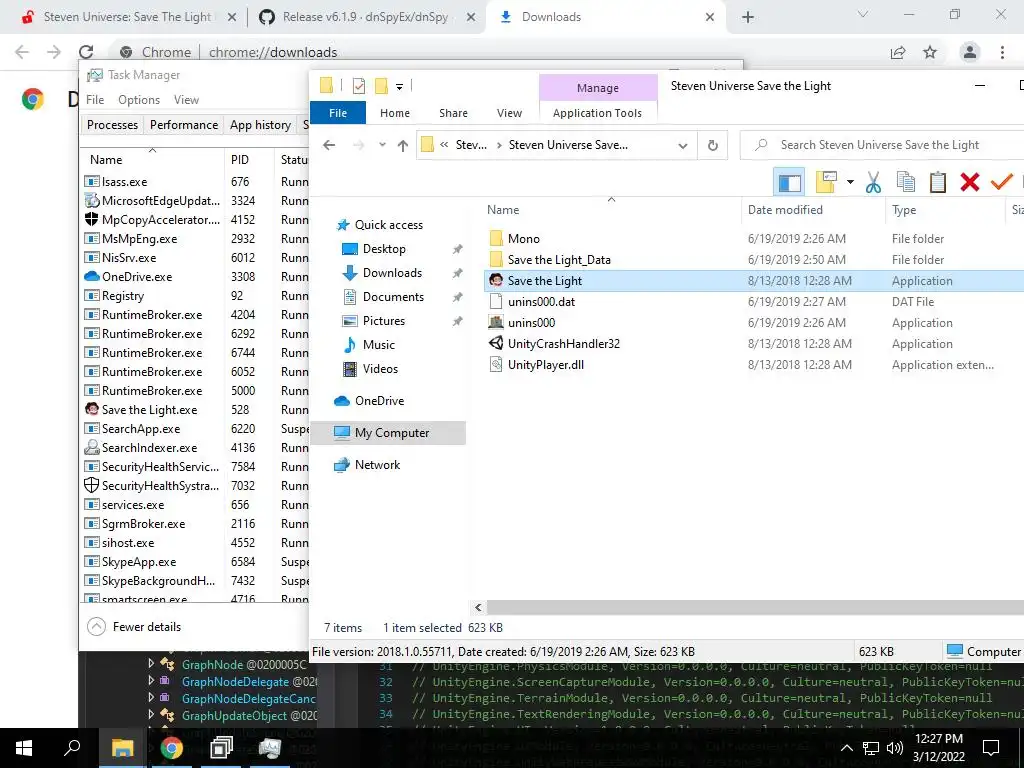Click the Chrome icon in taskbar
Image resolution: width=1024 pixels, height=768 pixels.
pos(172,748)
